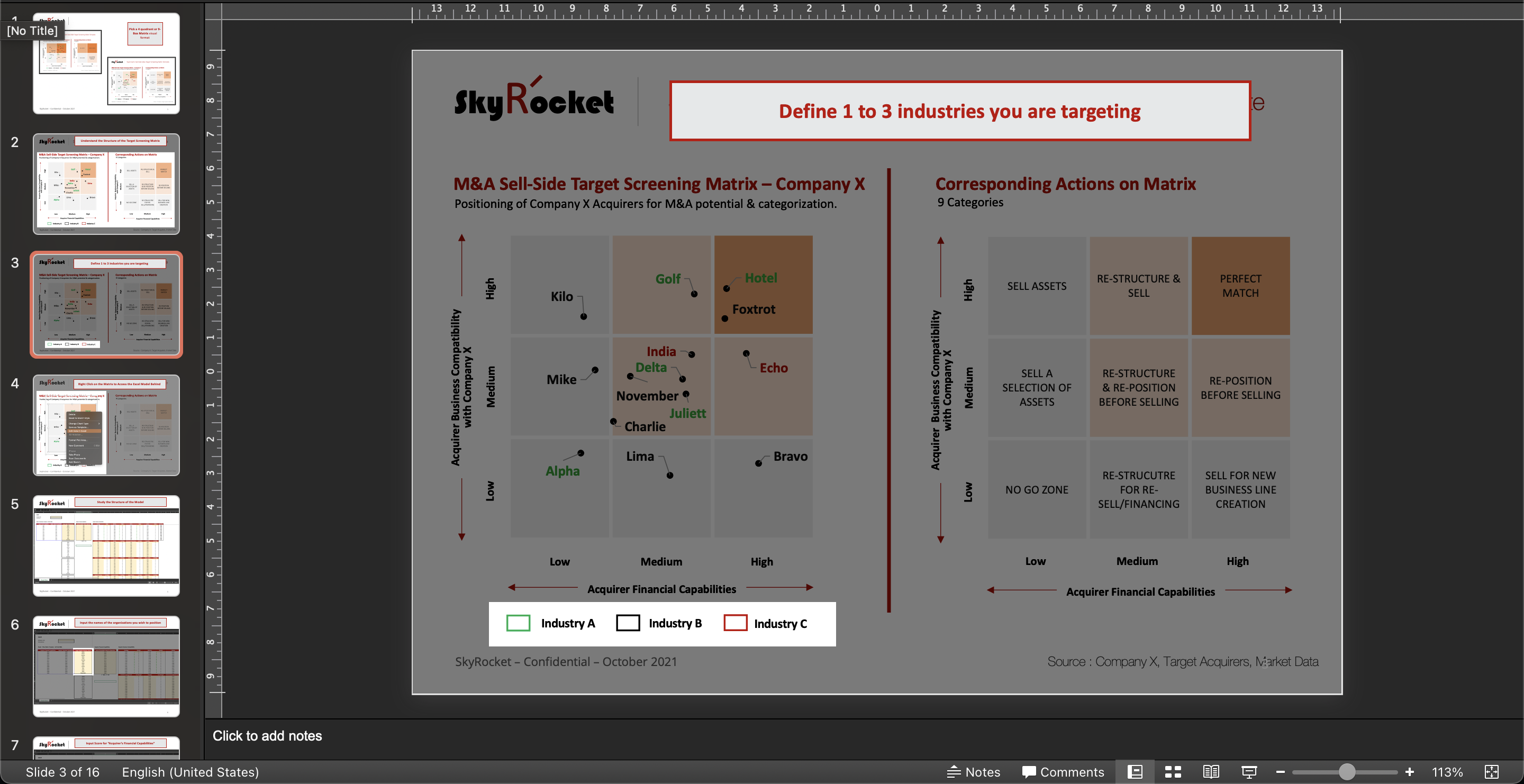1524x784 pixels.
Task: Select the 'NO GO ZONE' matrix cell
Action: click(x=1037, y=489)
